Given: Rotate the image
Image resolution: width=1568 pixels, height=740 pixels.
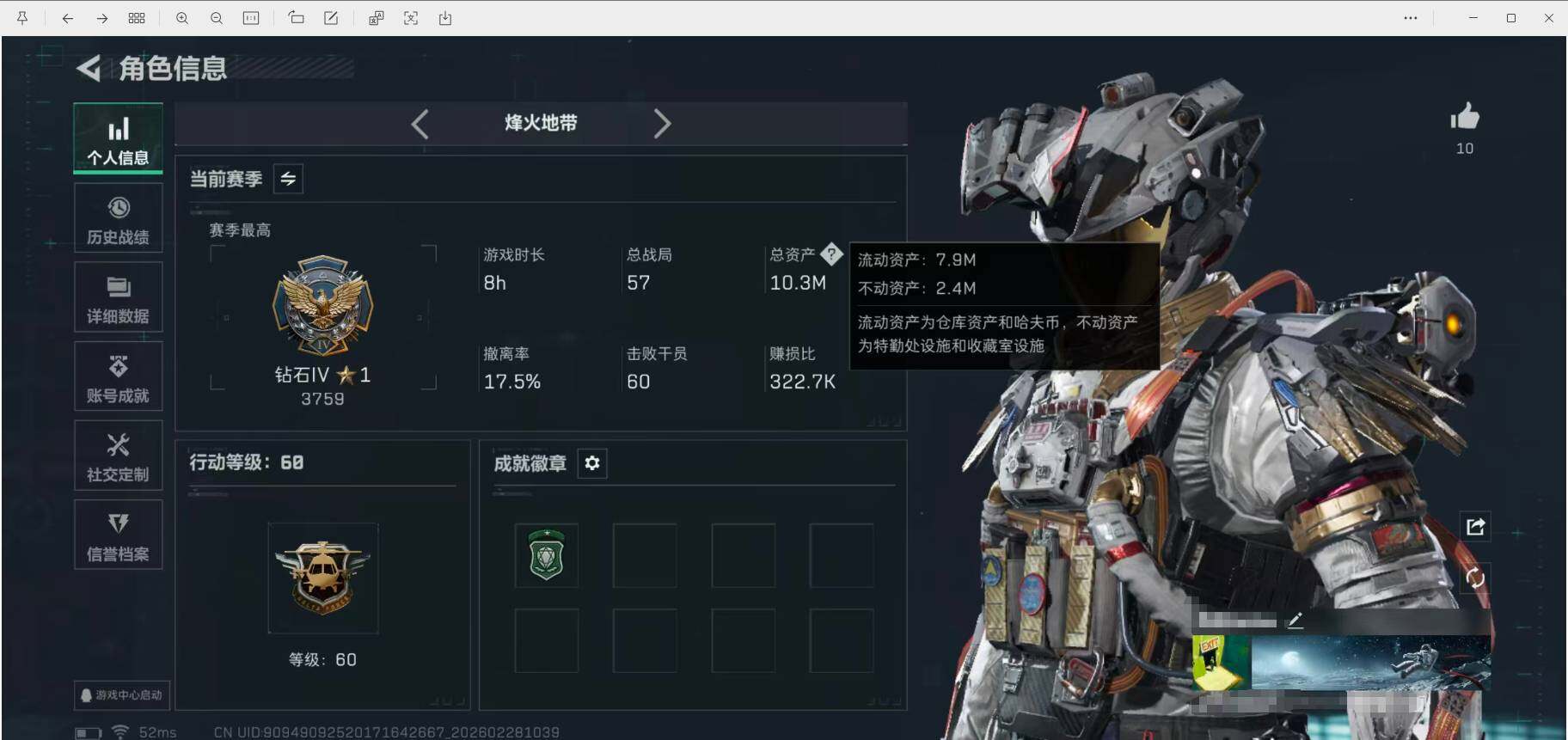Looking at the screenshot, I should coord(297,18).
